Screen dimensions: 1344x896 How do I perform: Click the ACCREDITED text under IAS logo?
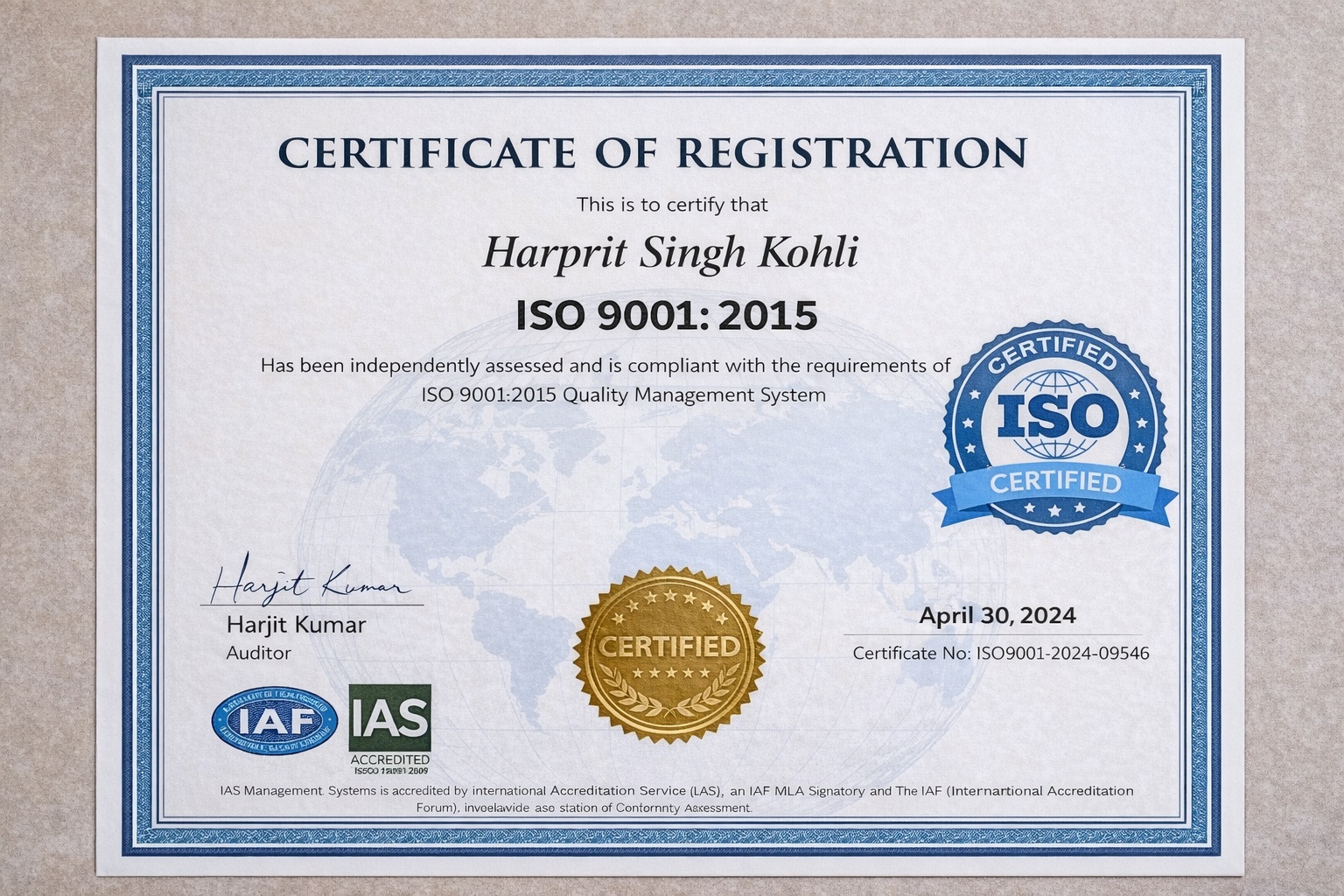tap(390, 759)
